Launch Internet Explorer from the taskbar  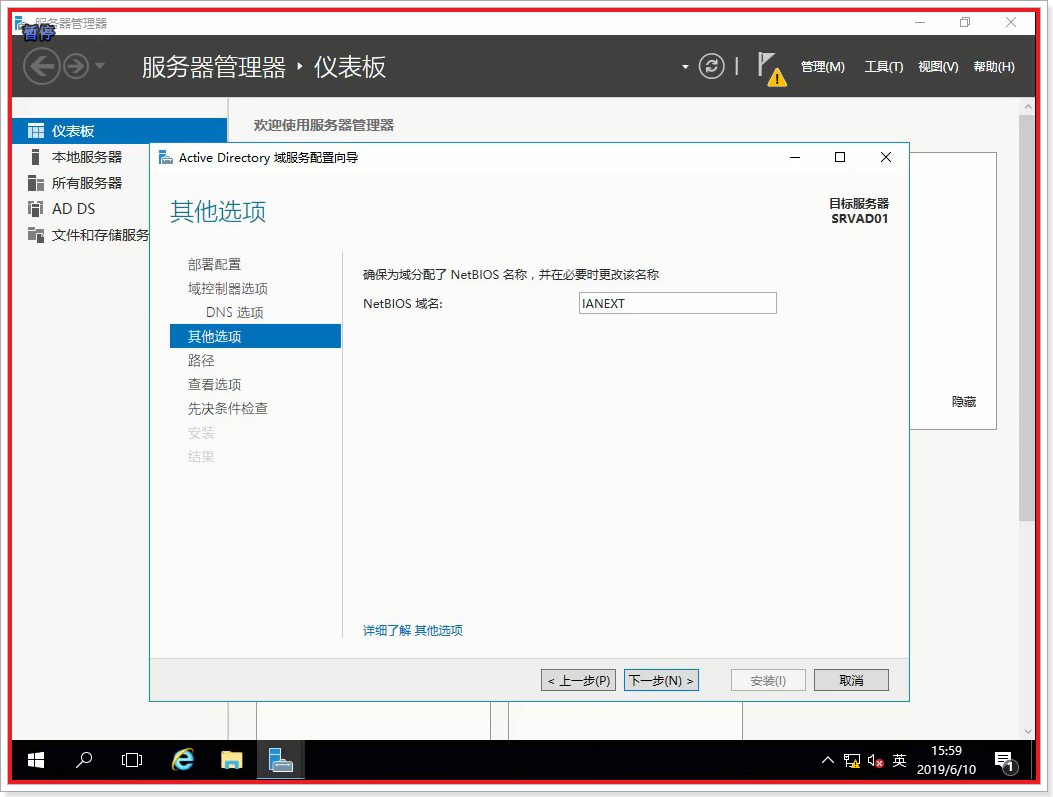click(183, 760)
